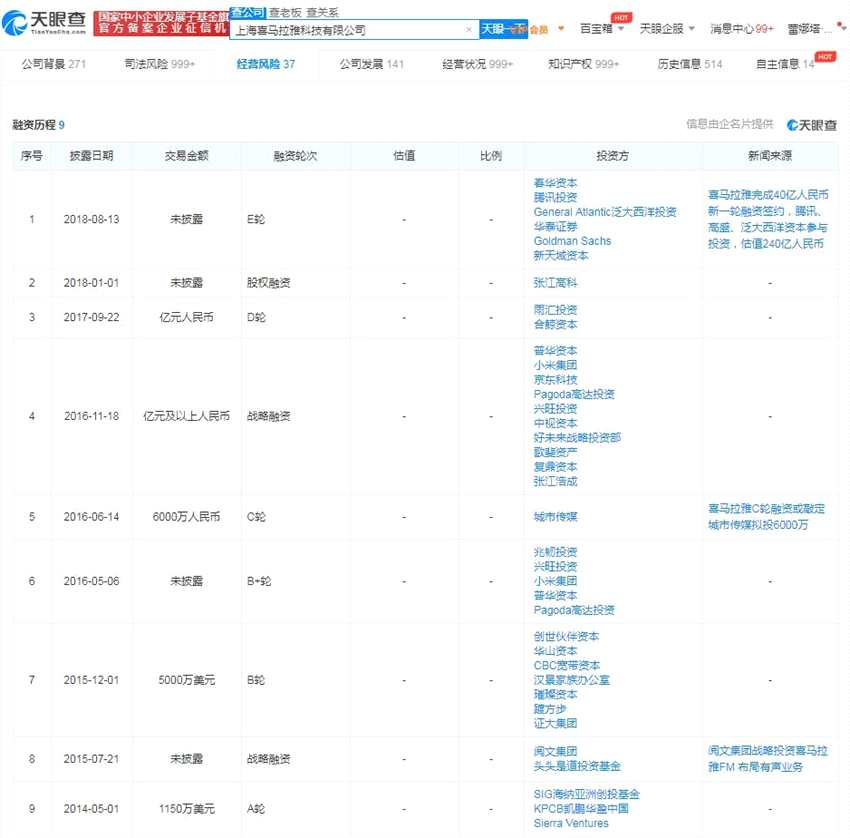
Task: Open General Atlantic泛大西洋投资 investor link
Action: (605, 212)
